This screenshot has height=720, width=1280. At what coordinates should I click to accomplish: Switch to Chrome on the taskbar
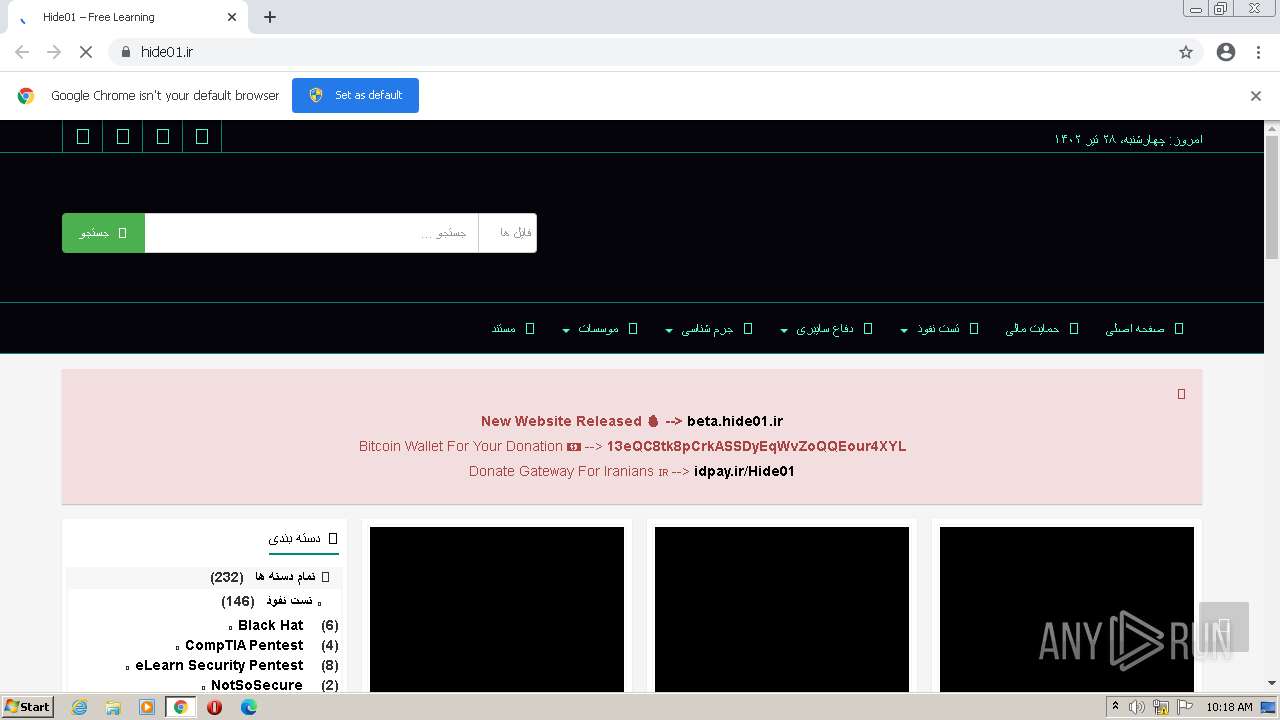click(180, 707)
